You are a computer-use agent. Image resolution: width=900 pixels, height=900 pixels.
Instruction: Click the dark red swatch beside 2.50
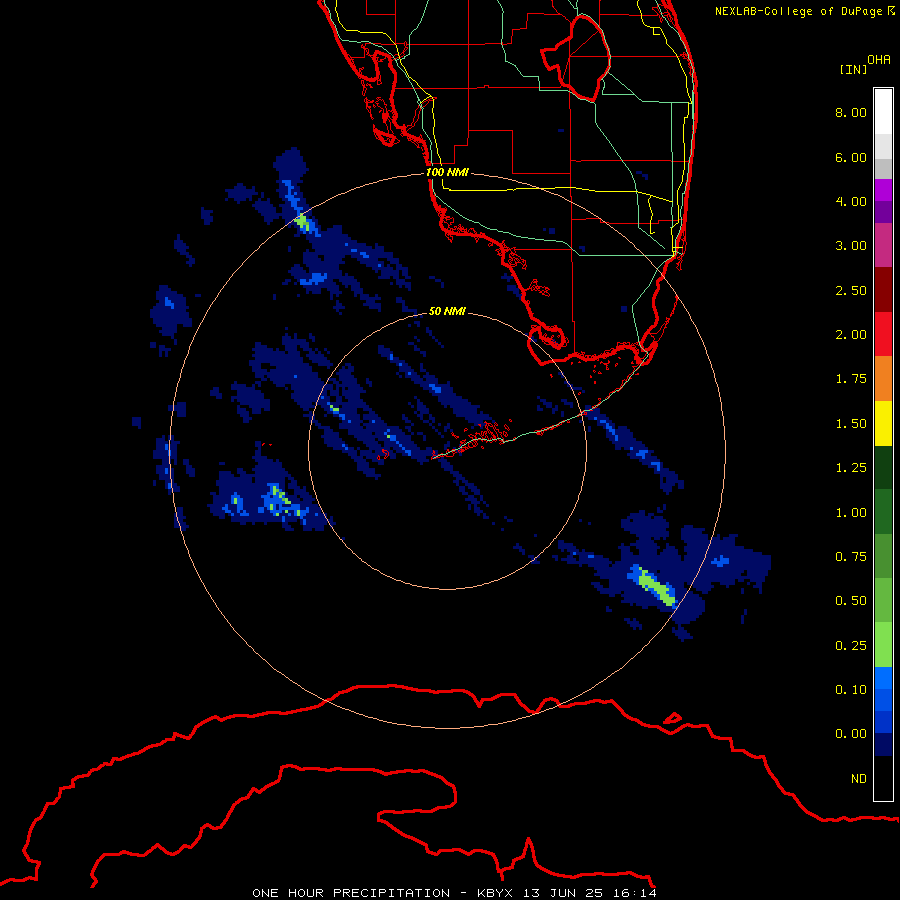point(883,290)
